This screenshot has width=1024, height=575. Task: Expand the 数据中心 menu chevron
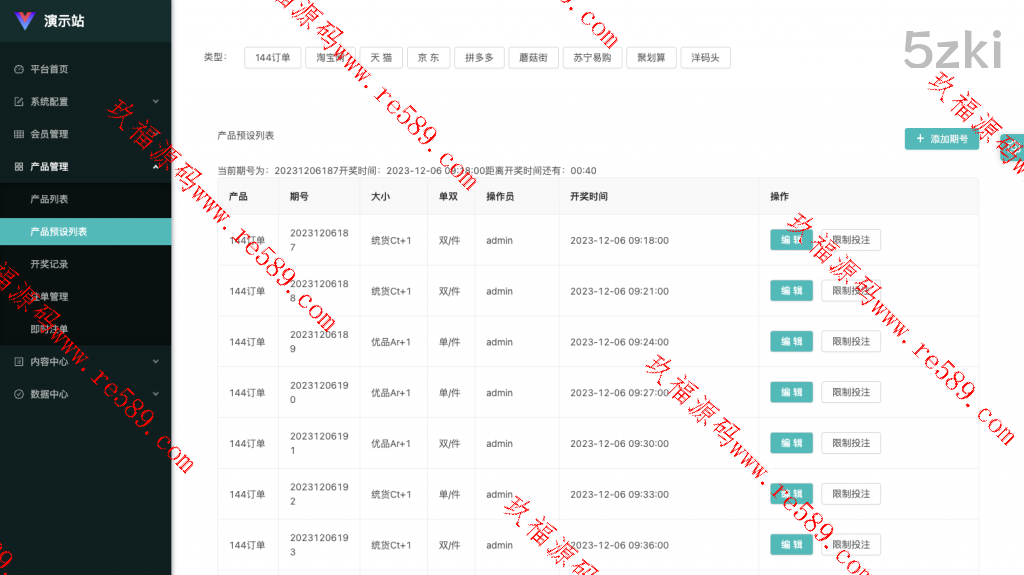tap(155, 394)
